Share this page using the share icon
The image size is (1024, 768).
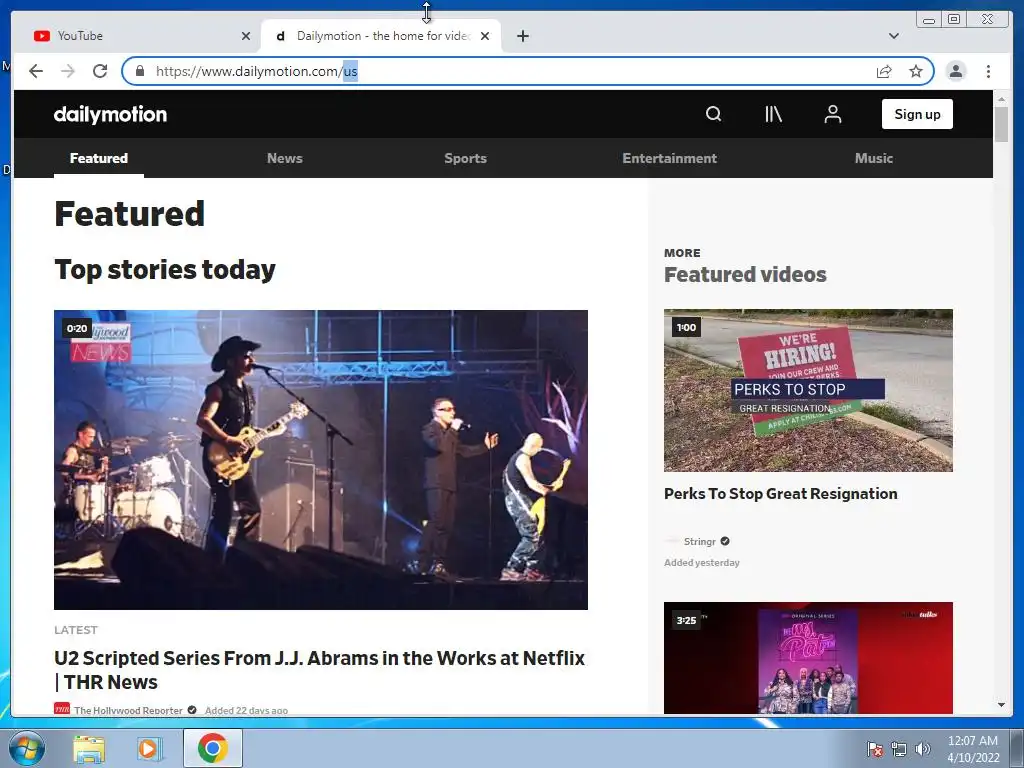(884, 71)
